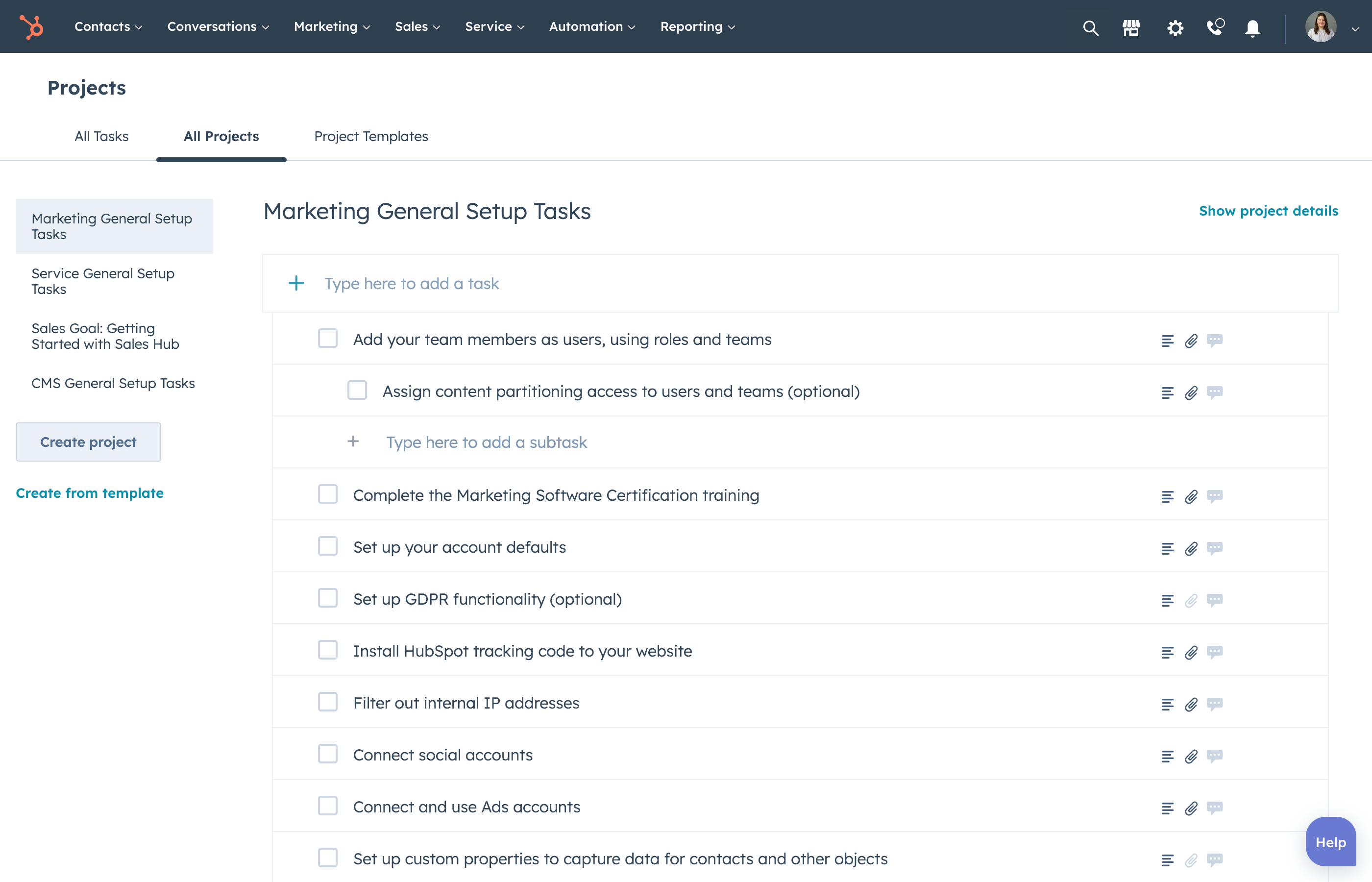Open comments for Assign content partitioning subtask
The image size is (1372, 882).
(1215, 392)
